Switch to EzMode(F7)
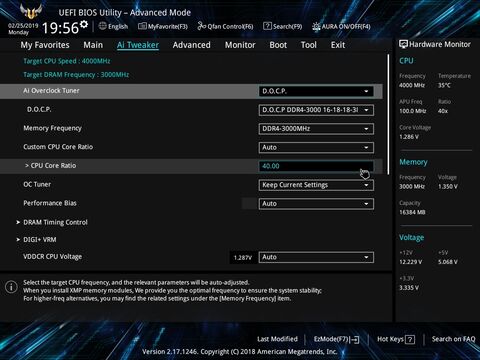The height and width of the screenshot is (360, 480). [x=336, y=339]
